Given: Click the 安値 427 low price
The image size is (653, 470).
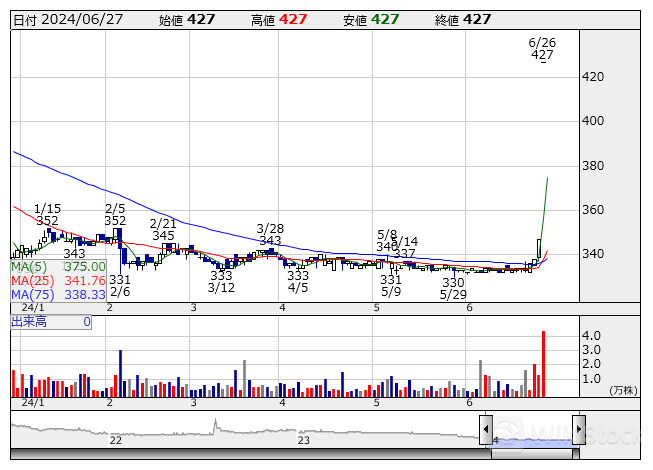Looking at the screenshot, I should pyautogui.click(x=369, y=20).
